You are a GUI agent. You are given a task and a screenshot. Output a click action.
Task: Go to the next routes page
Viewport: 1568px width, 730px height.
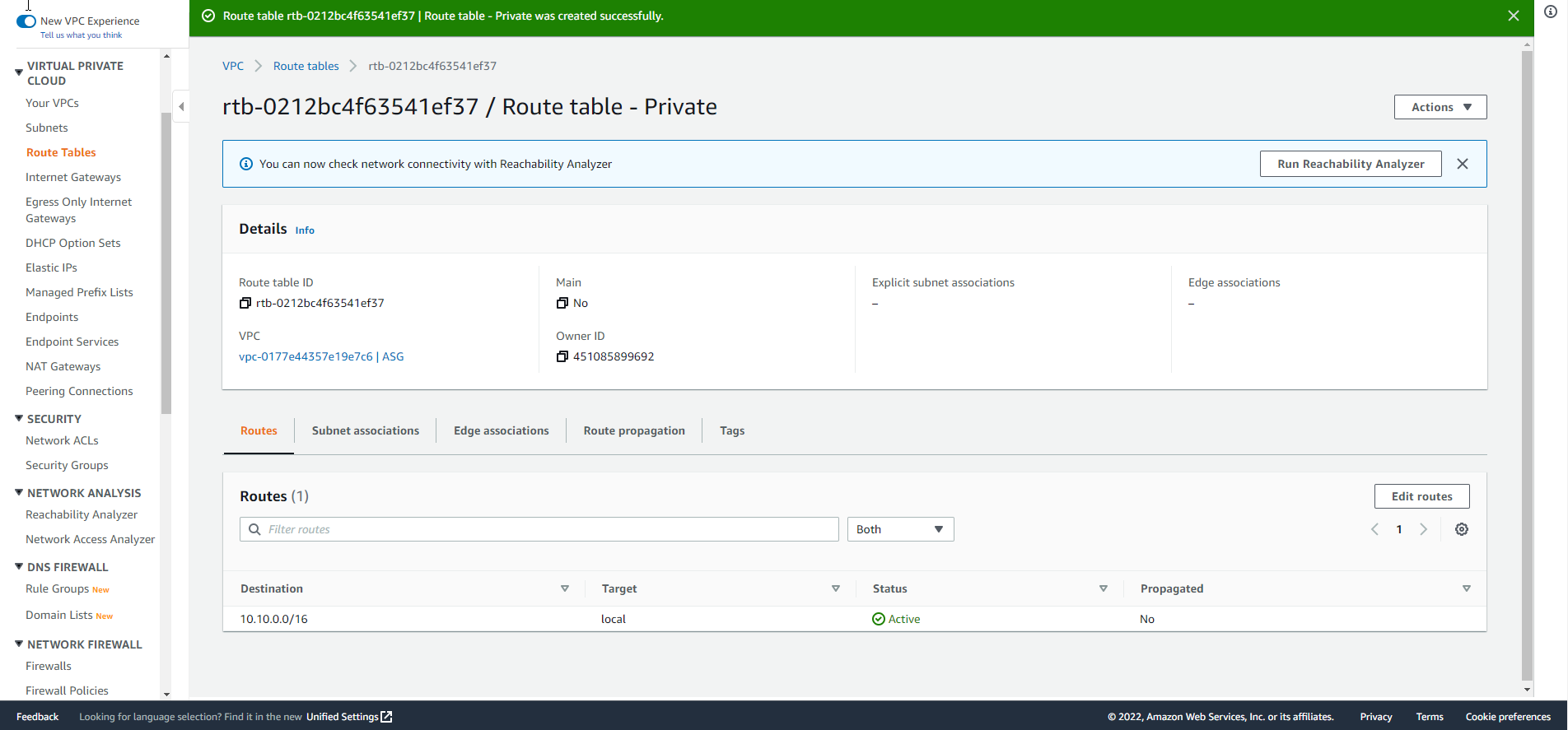(1423, 529)
